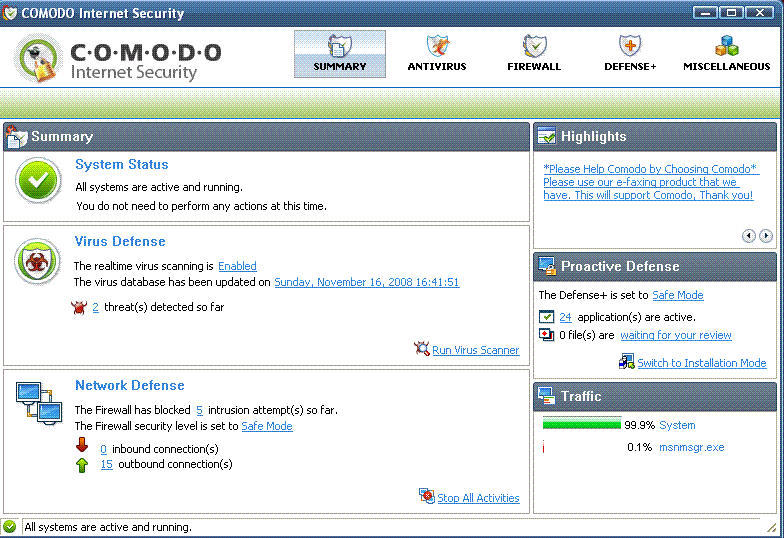Click the virus database update date link
Viewport: 784px width, 538px height.
[x=366, y=282]
